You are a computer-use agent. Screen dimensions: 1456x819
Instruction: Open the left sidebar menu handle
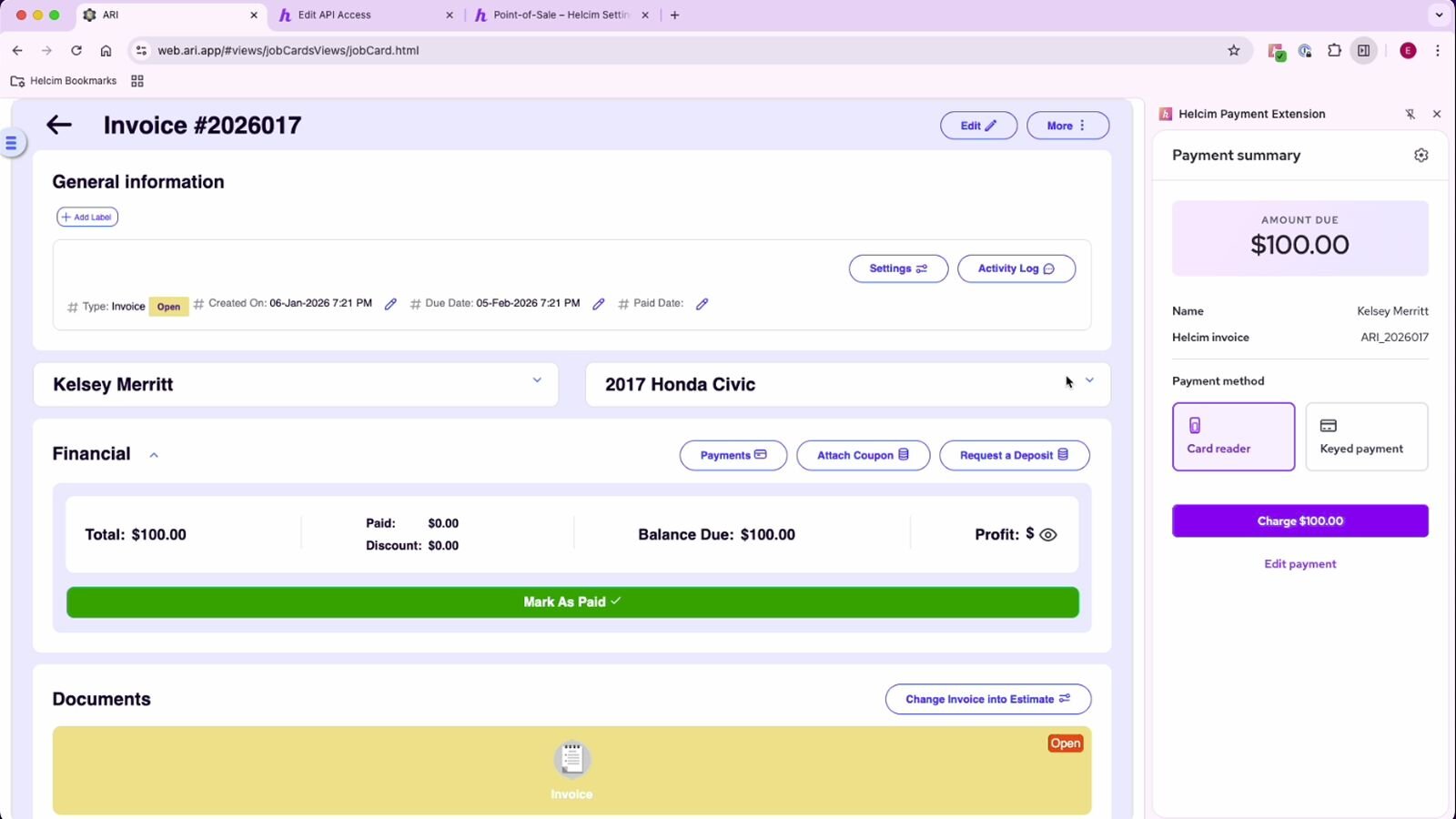[x=12, y=143]
